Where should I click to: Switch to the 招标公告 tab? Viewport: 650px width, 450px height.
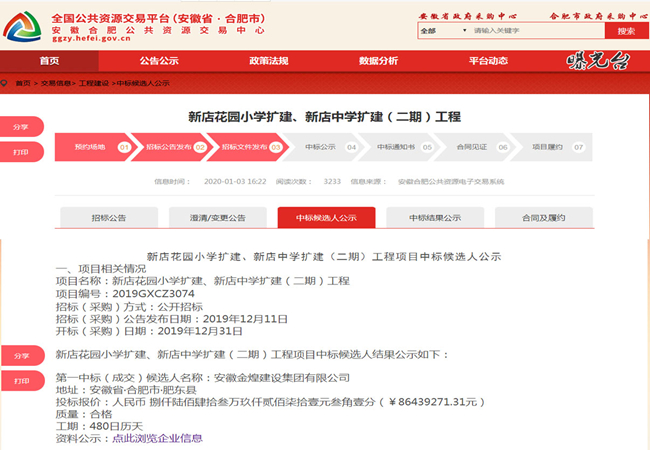click(x=108, y=217)
